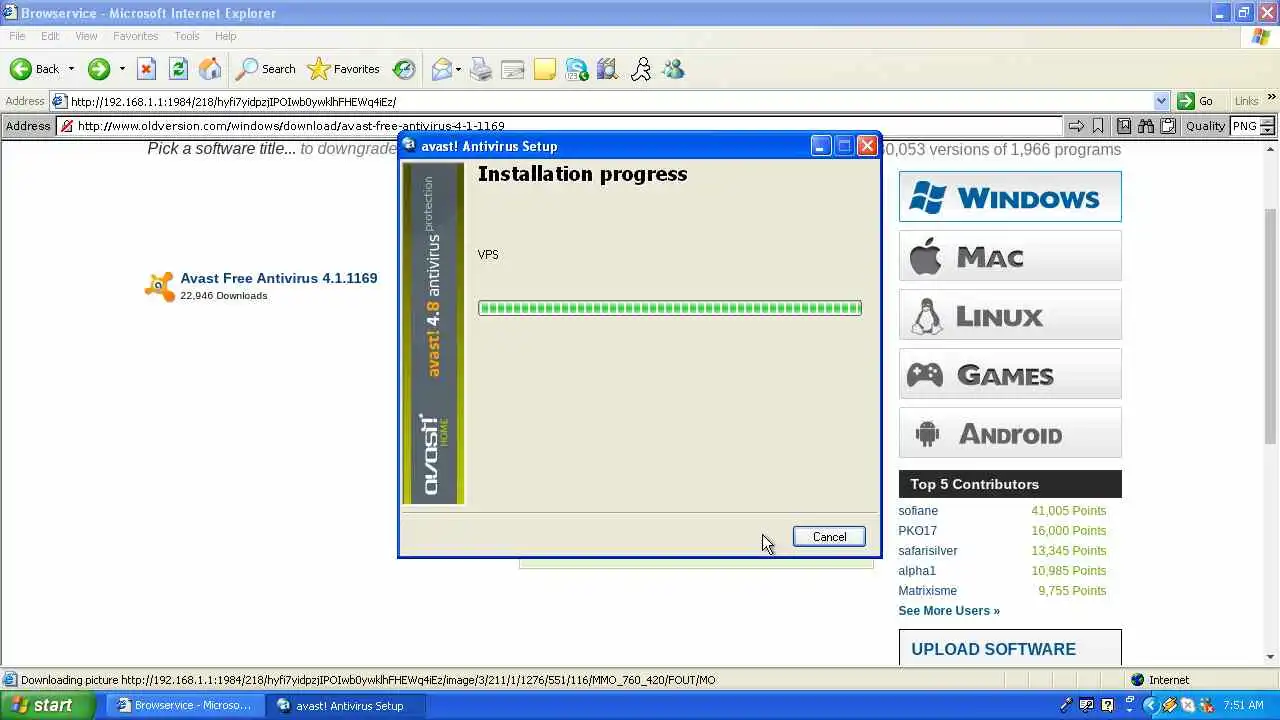Cancel the avast! installation
Viewport: 1280px width, 720px height.
(x=829, y=537)
